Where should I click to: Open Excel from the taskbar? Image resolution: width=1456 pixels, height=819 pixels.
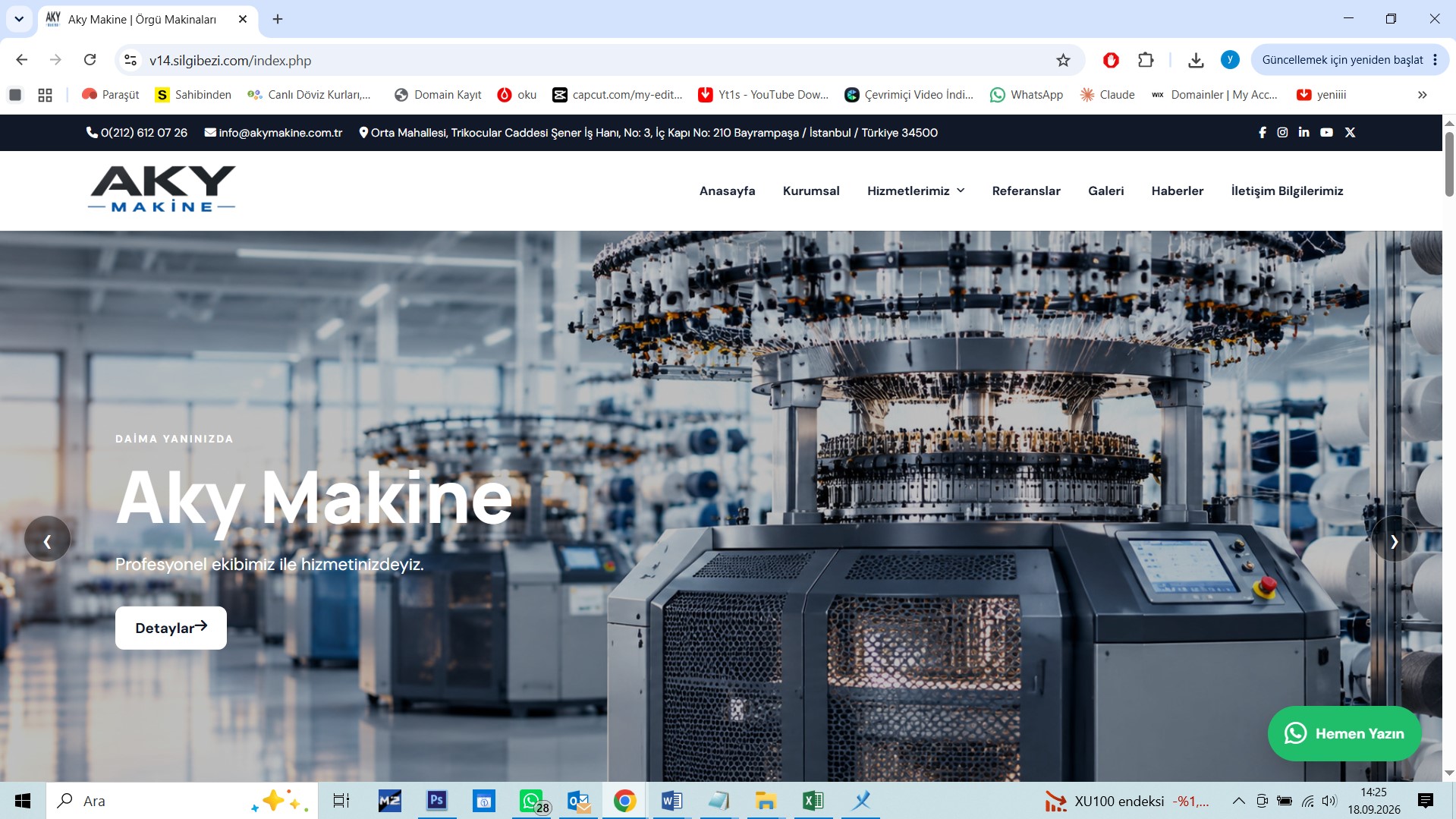pyautogui.click(x=813, y=801)
